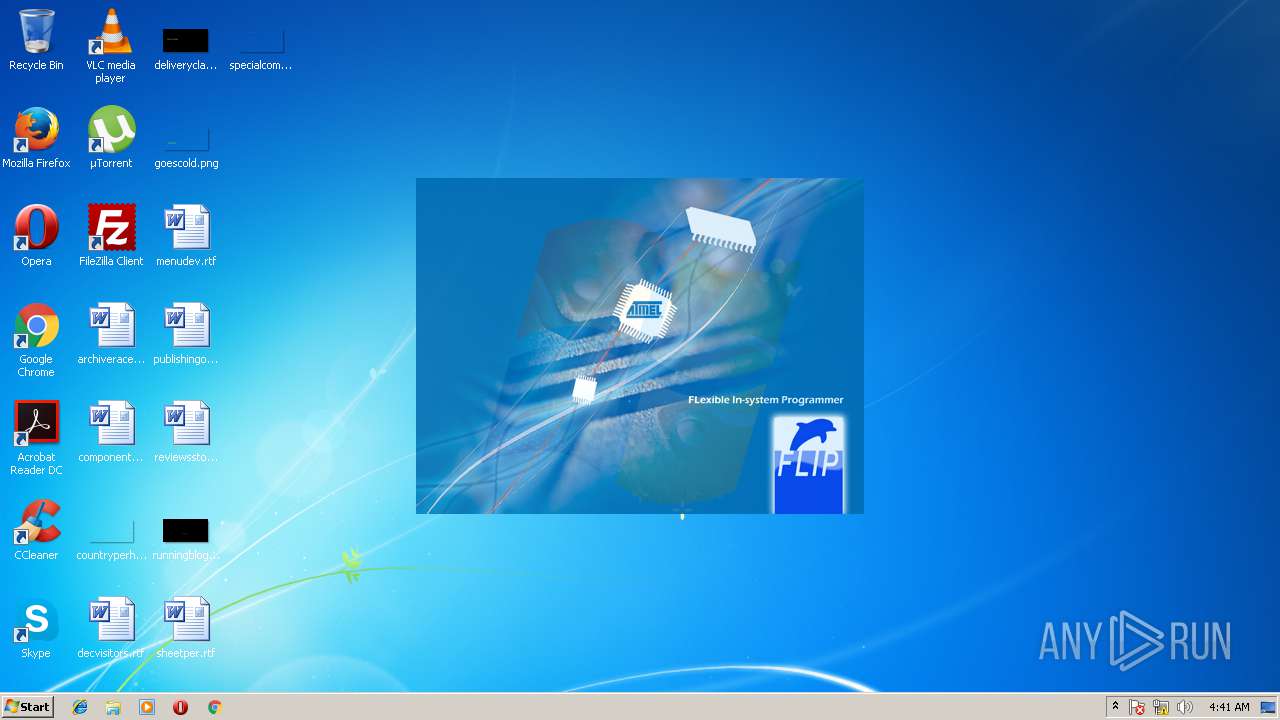Open volume speaker tray icon

pyautogui.click(x=1185, y=707)
